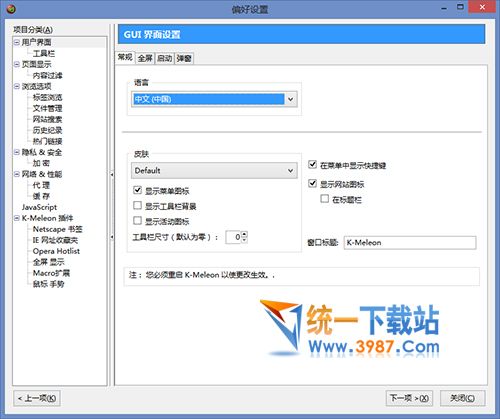500x419 pixels.
Task: Select IE 网址收藏夹 in category tree
Action: (55, 240)
